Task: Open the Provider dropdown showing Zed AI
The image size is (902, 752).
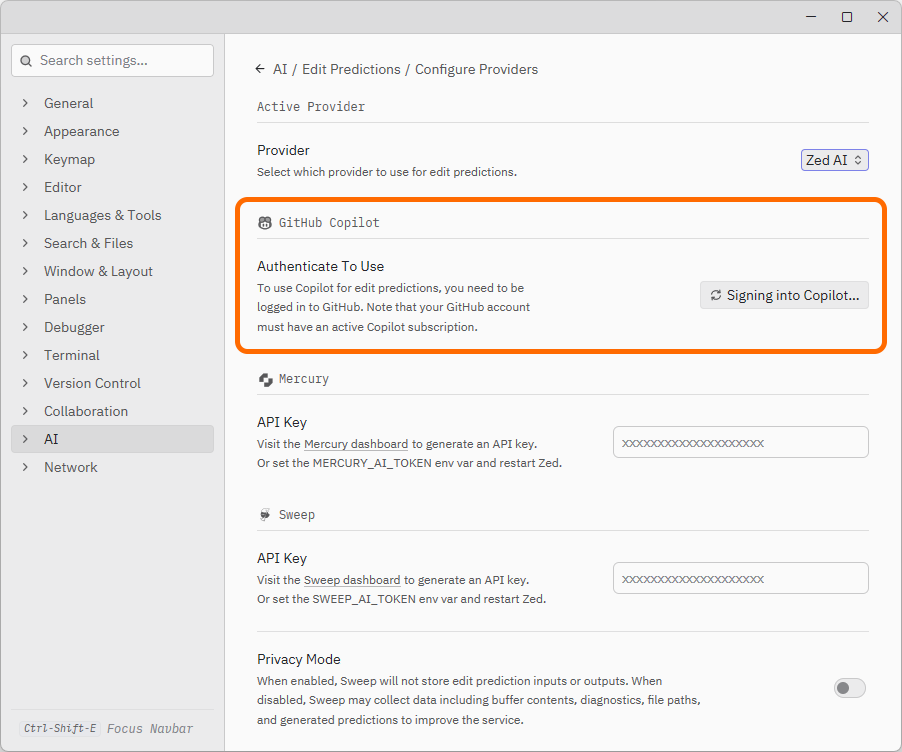Action: click(x=834, y=160)
